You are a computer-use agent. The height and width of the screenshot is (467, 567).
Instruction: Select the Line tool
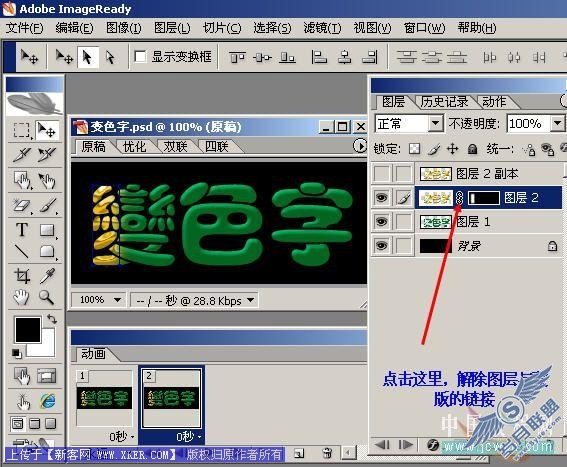tap(22, 251)
